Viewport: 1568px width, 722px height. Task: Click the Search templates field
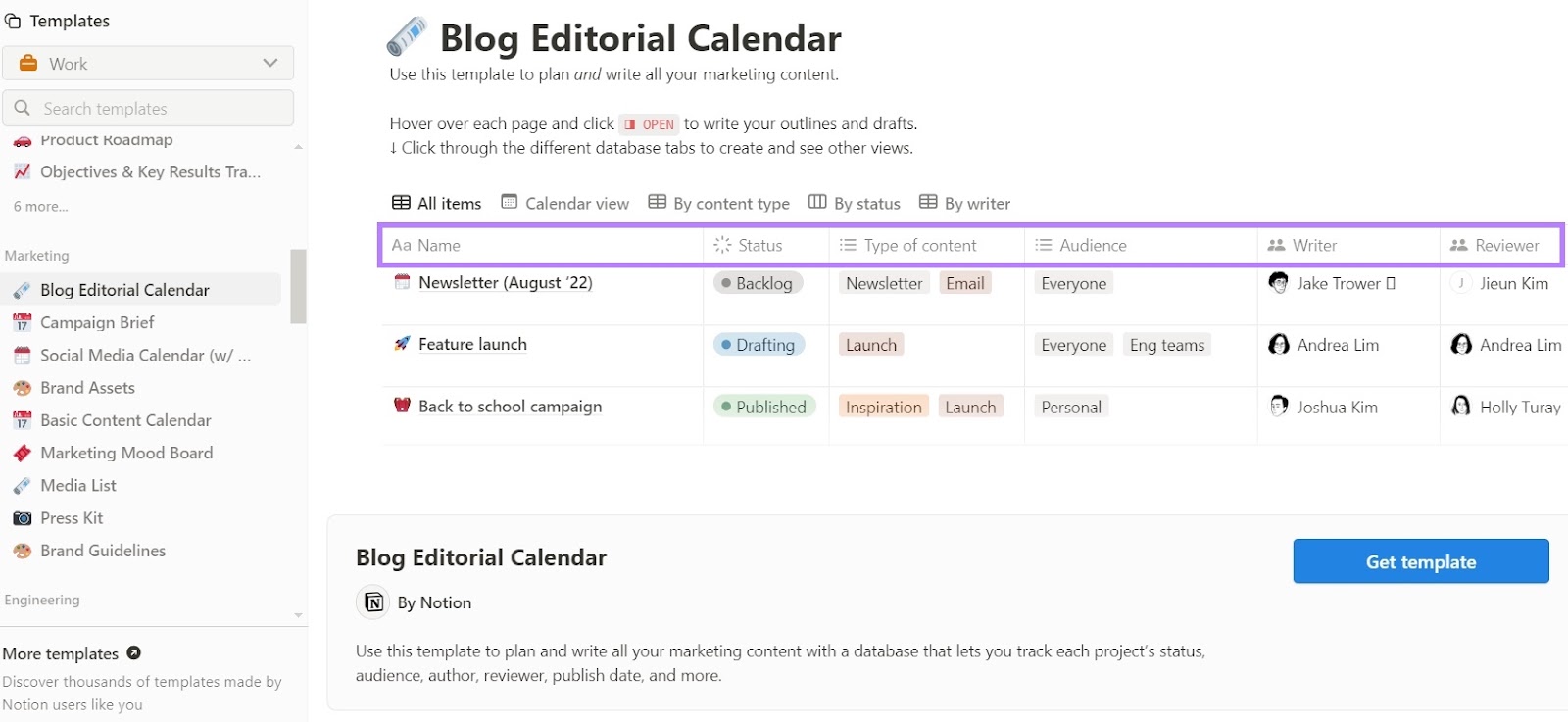[148, 108]
